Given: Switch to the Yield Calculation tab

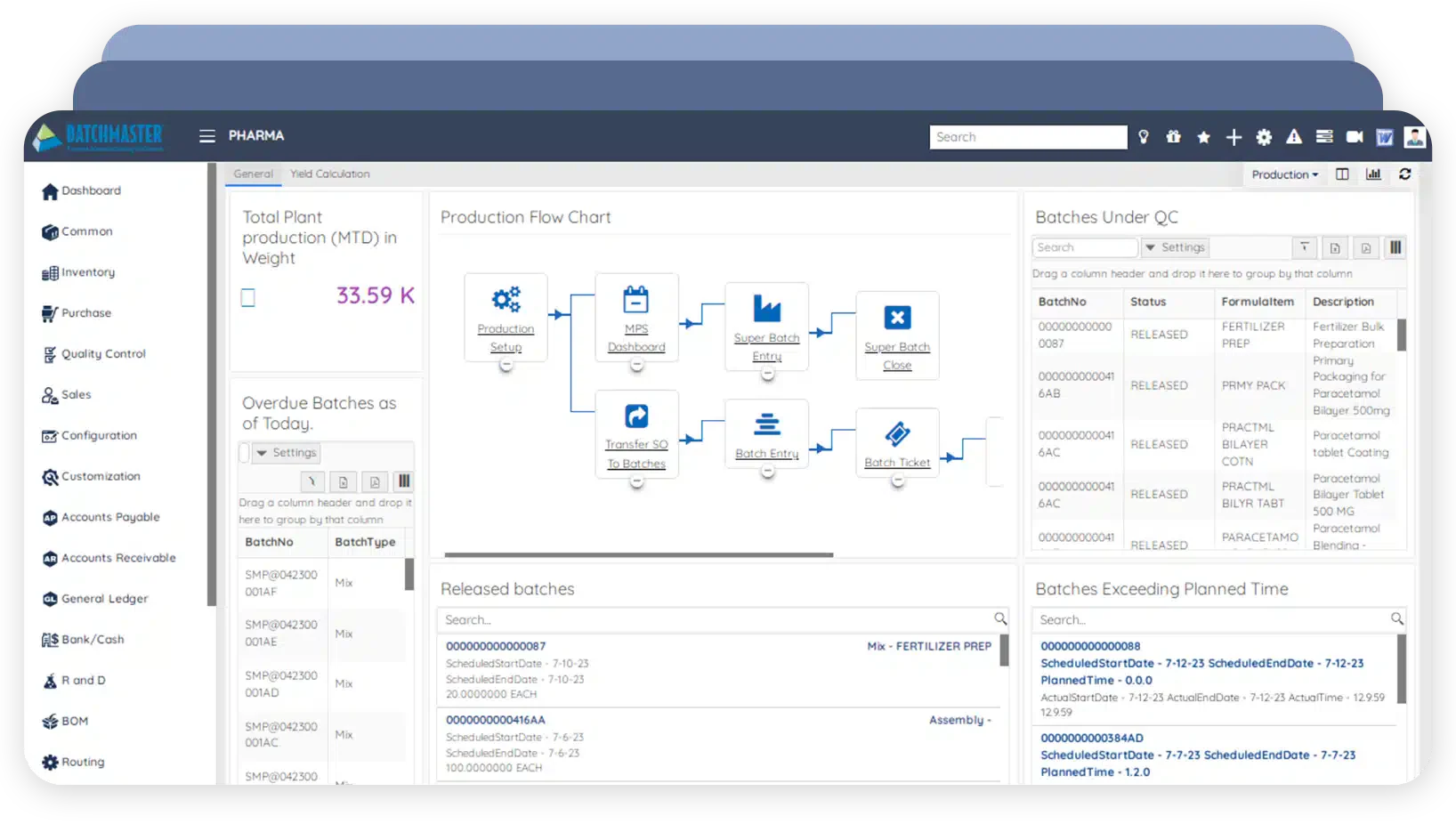Looking at the screenshot, I should tap(329, 174).
